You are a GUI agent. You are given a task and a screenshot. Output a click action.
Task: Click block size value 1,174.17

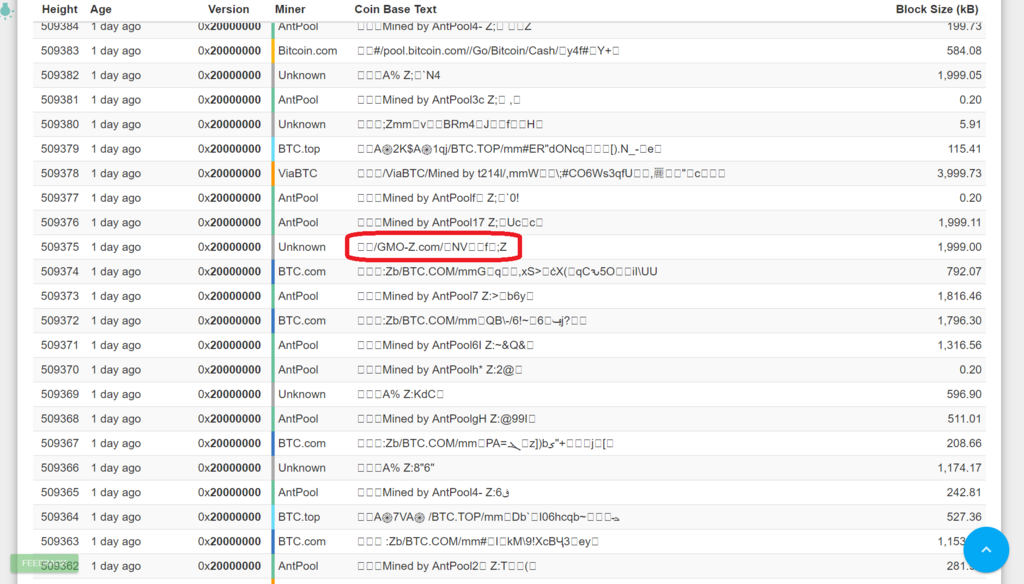(x=959, y=468)
